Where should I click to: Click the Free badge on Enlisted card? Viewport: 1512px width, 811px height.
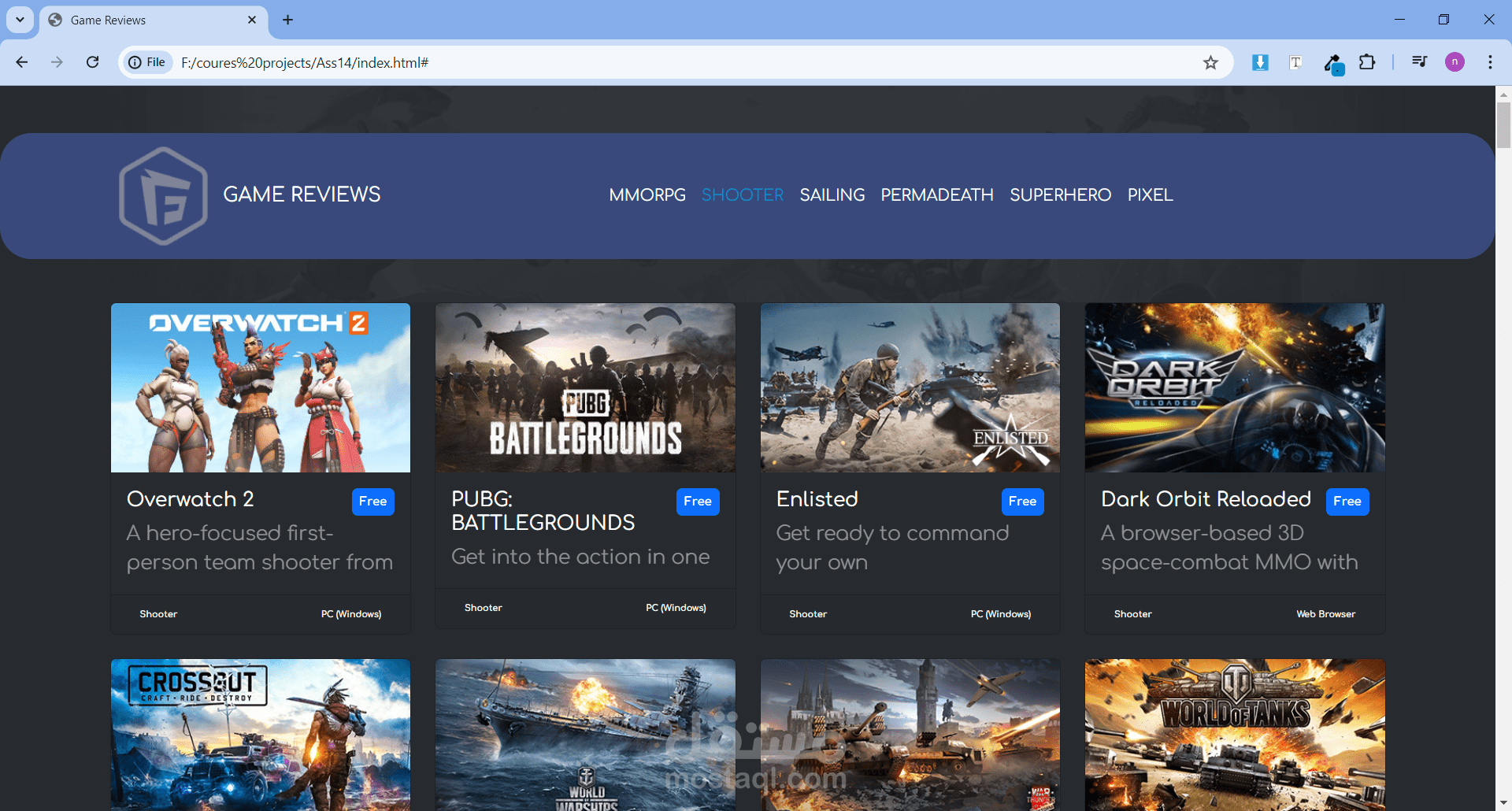1023,502
